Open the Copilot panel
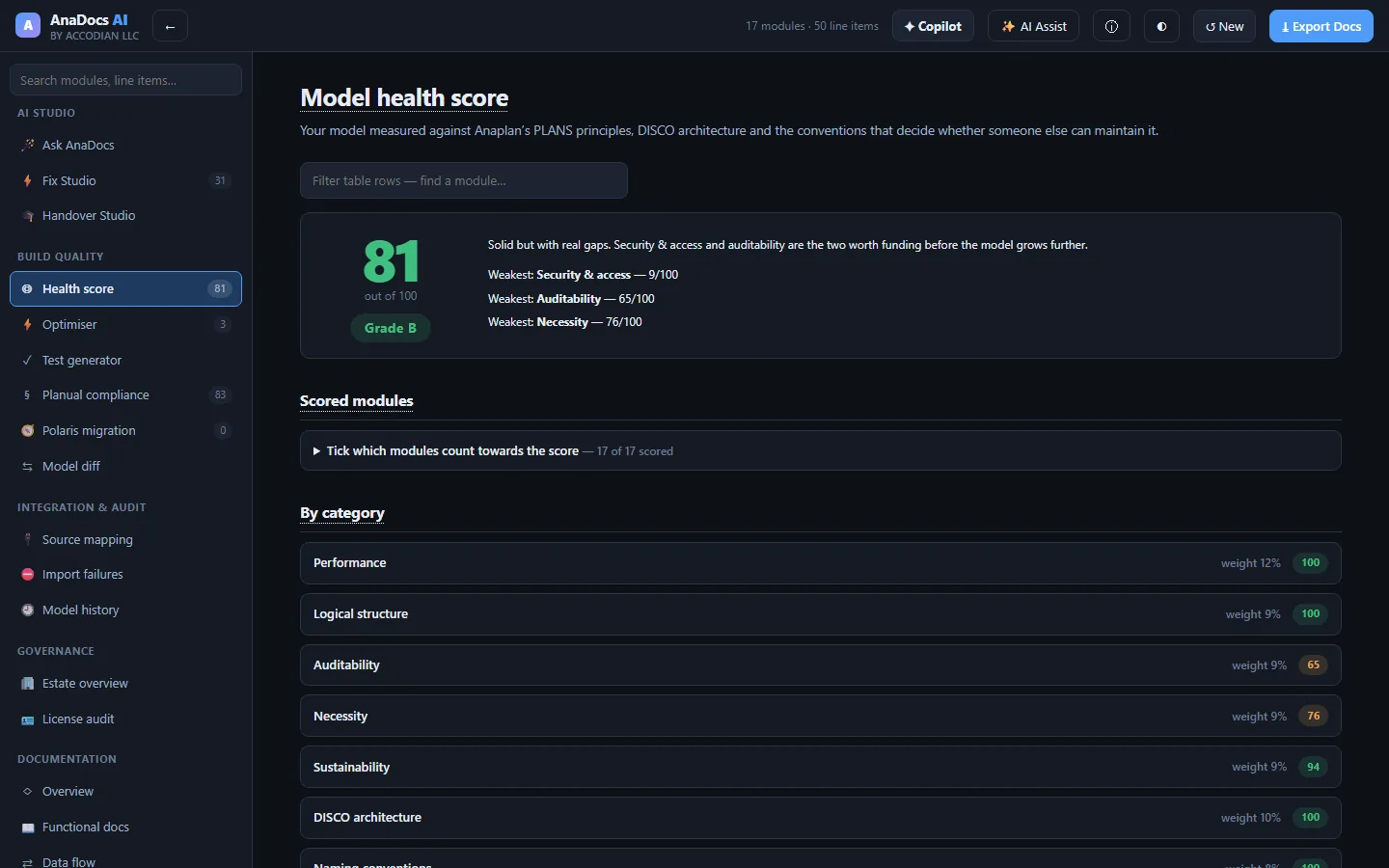This screenshot has width=1389, height=868. 933,26
